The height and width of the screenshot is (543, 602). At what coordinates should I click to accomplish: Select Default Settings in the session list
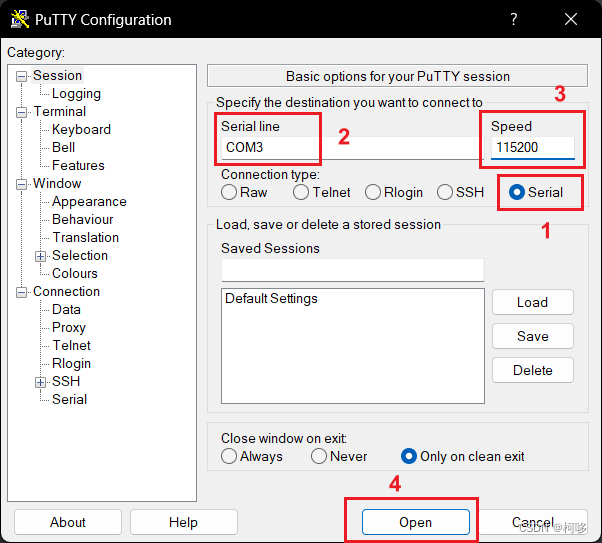pyautogui.click(x=271, y=299)
